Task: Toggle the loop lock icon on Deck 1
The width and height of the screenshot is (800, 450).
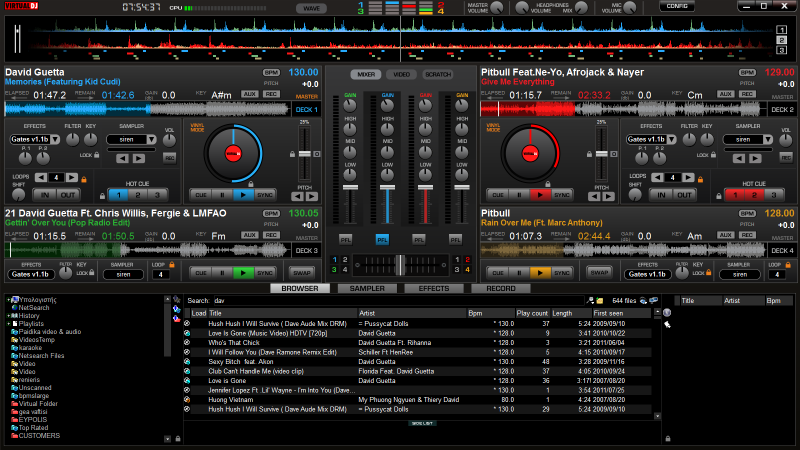Action: [84, 179]
